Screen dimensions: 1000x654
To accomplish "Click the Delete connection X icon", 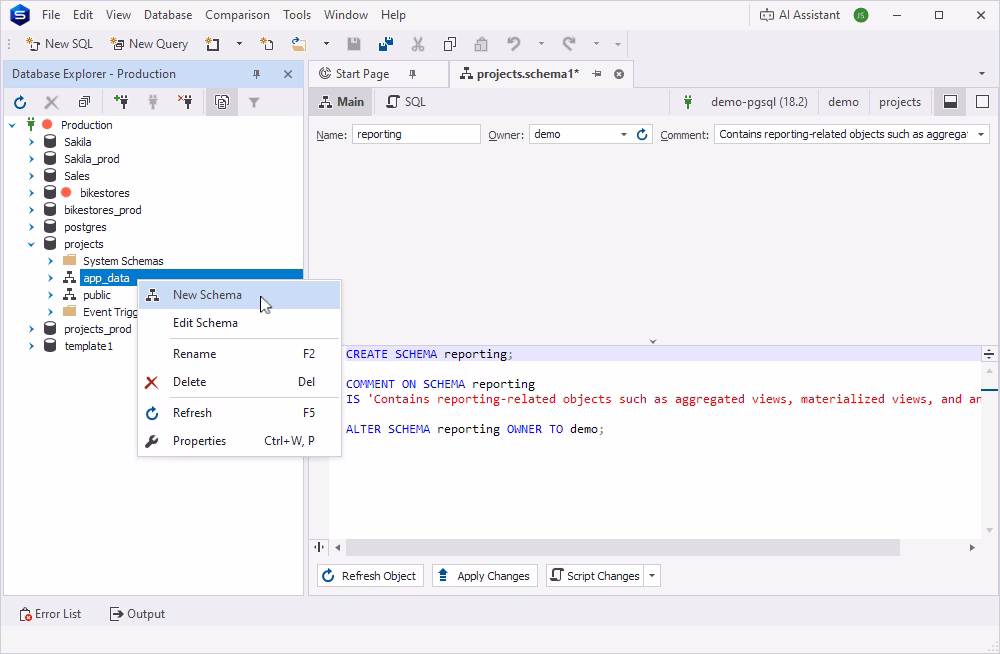I will click(x=52, y=102).
